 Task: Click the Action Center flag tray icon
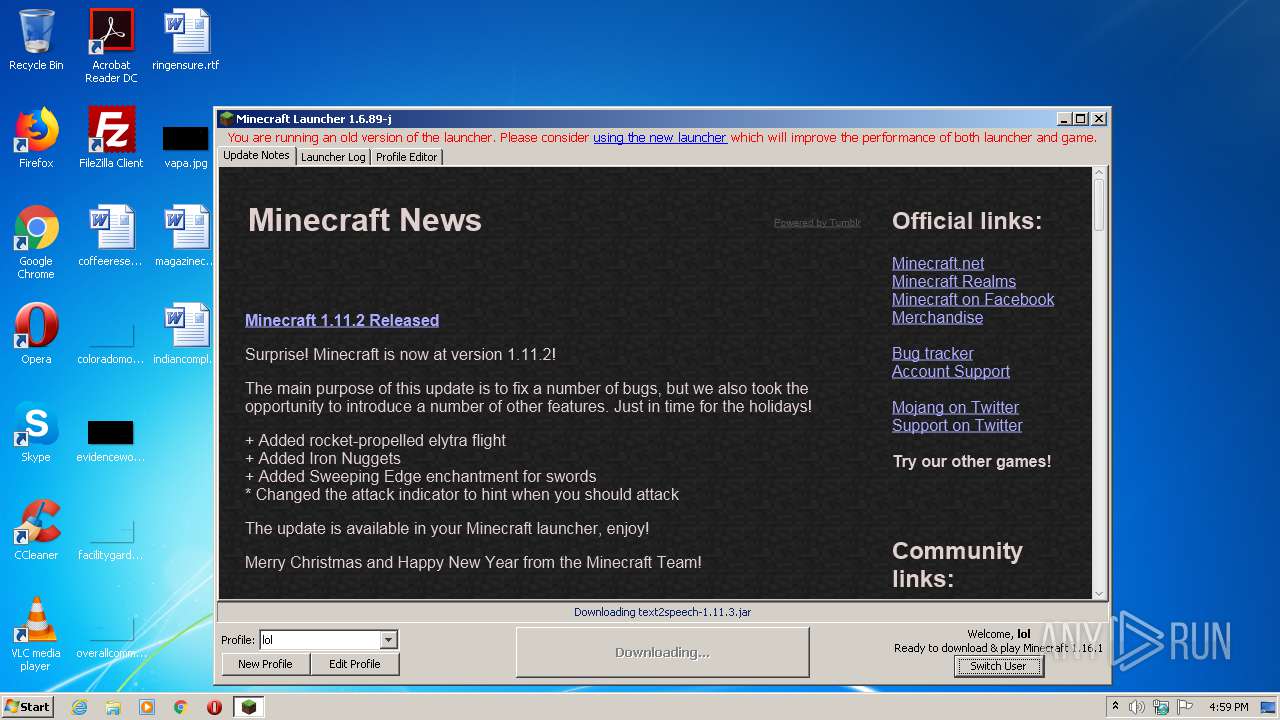(x=1185, y=707)
